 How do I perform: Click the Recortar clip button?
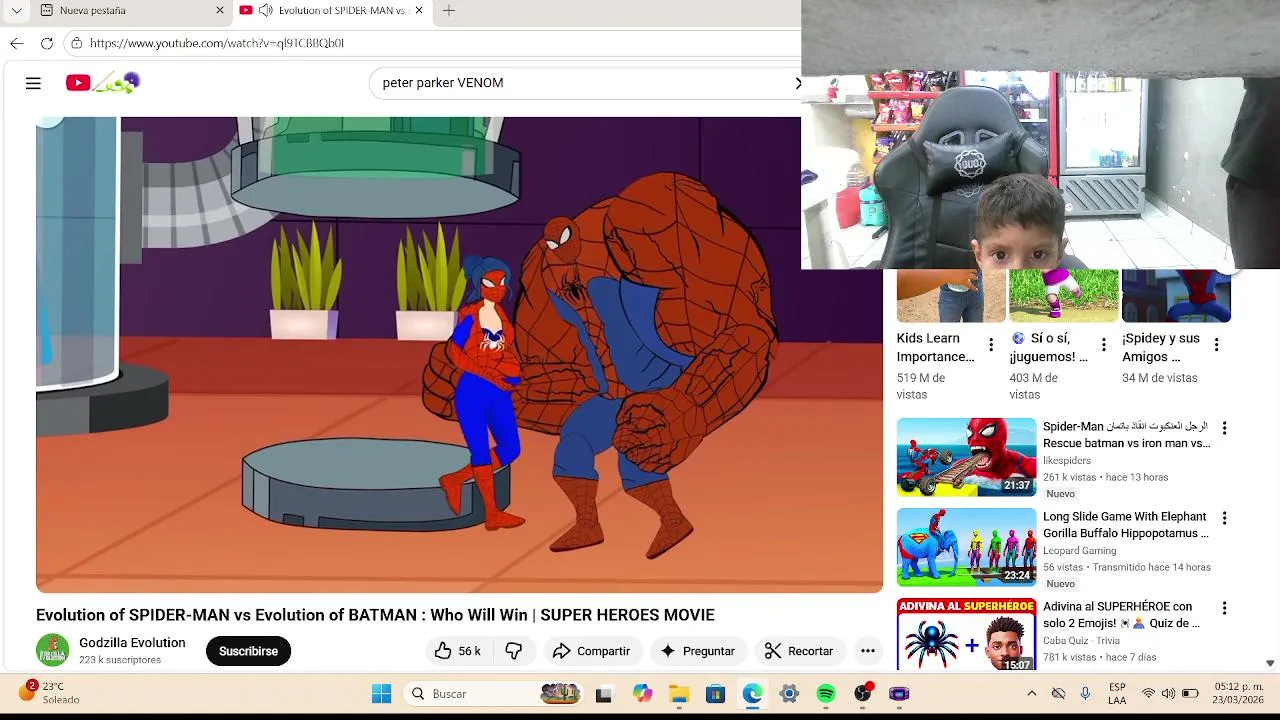(x=799, y=651)
